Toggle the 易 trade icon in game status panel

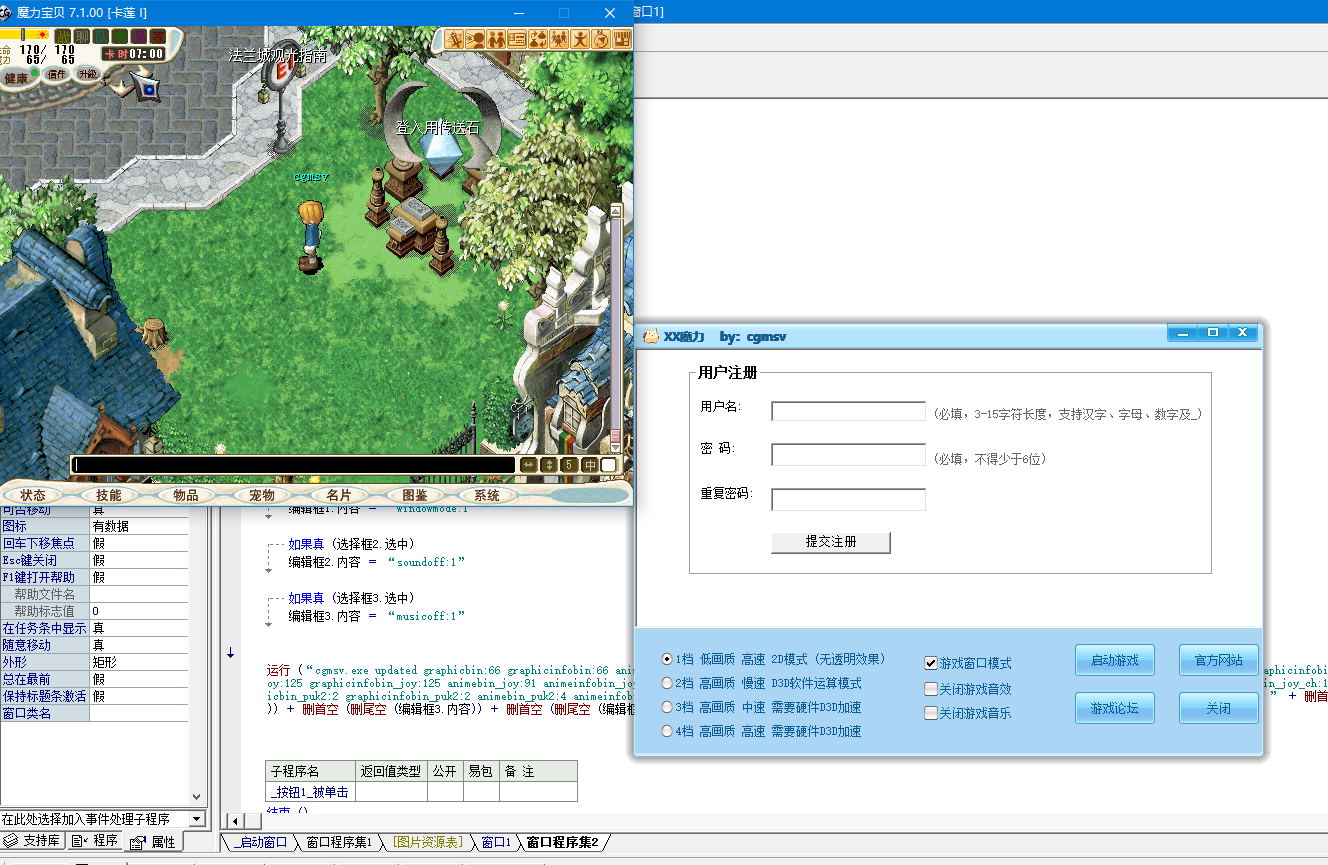tap(139, 36)
